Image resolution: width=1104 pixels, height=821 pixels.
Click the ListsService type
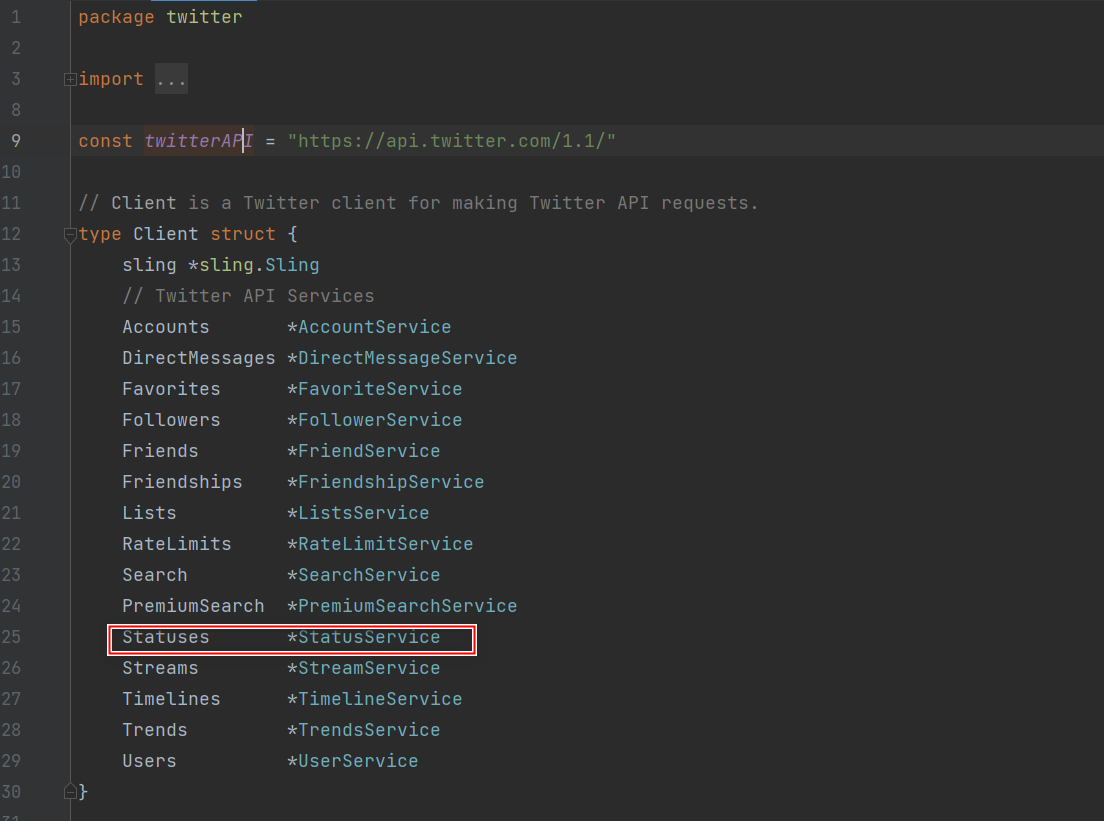tap(363, 513)
